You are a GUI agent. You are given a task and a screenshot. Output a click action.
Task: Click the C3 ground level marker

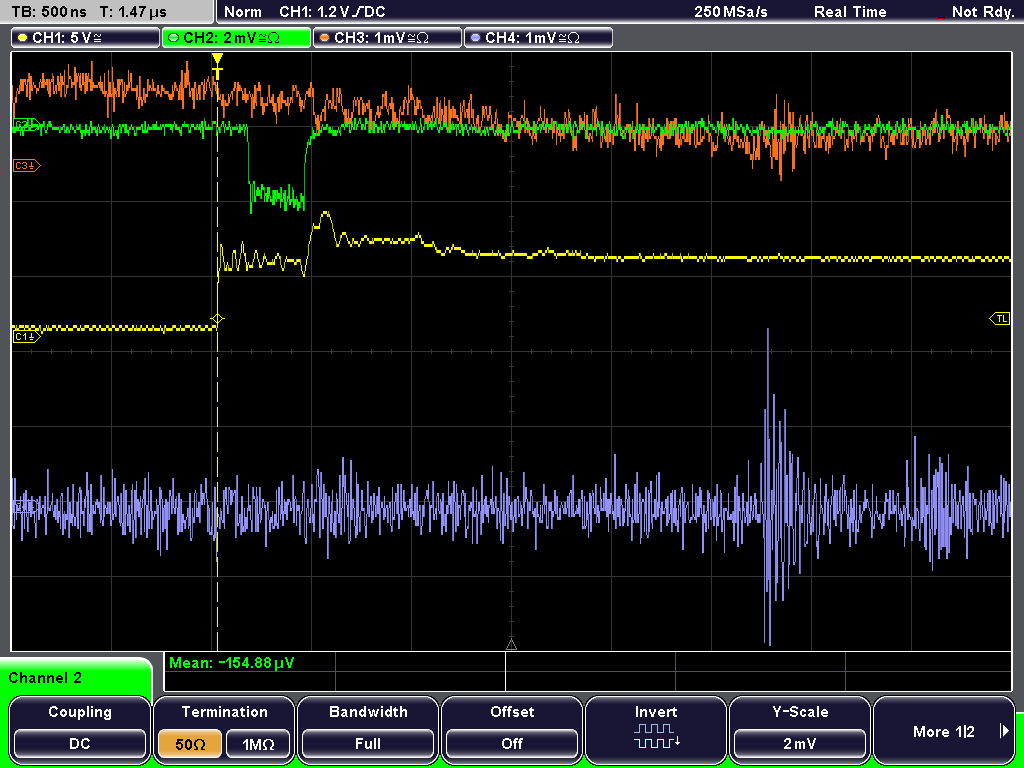tap(27, 166)
